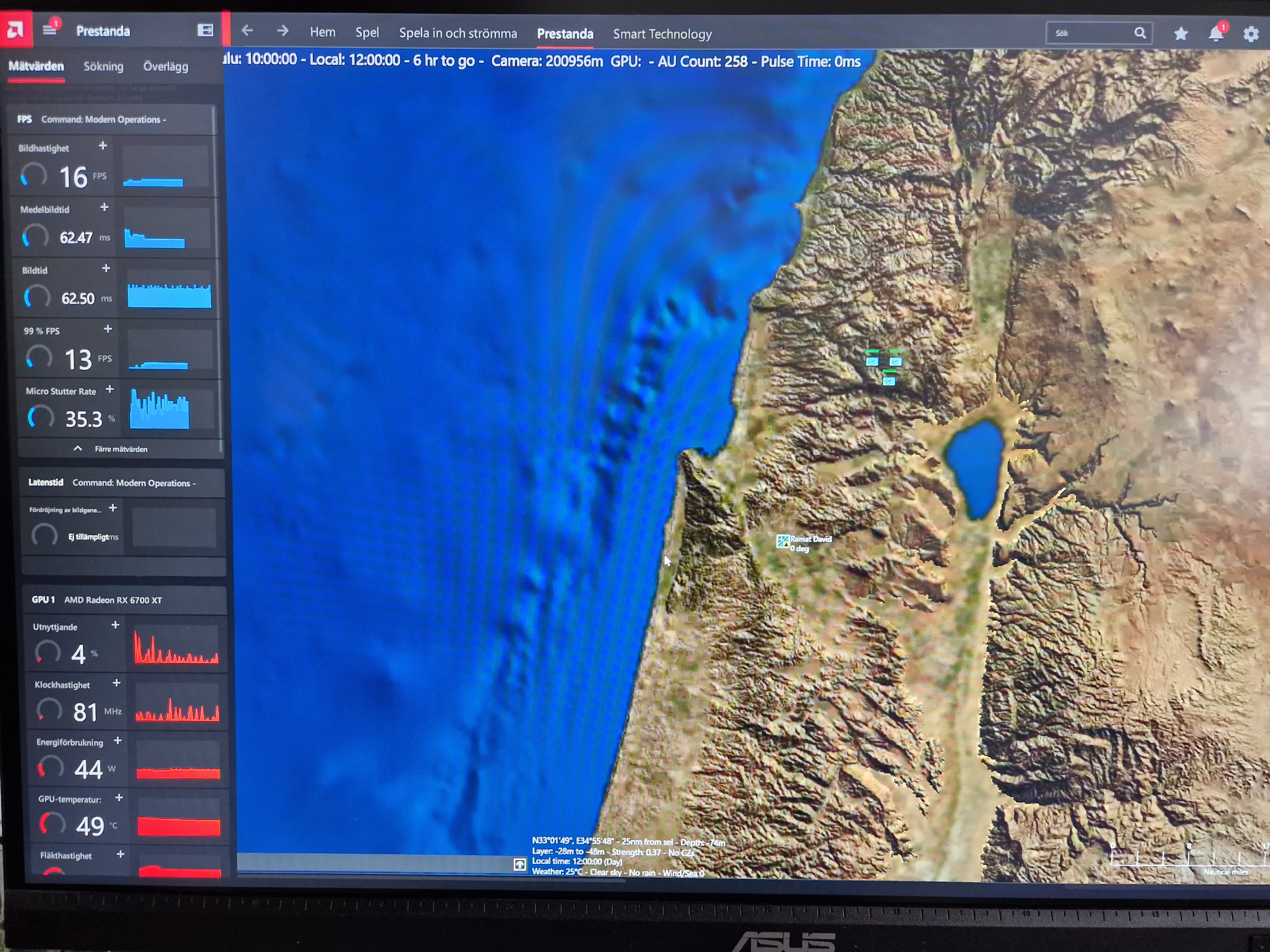Click the Ramat David airbase marker
The height and width of the screenshot is (952, 1270).
[x=783, y=541]
